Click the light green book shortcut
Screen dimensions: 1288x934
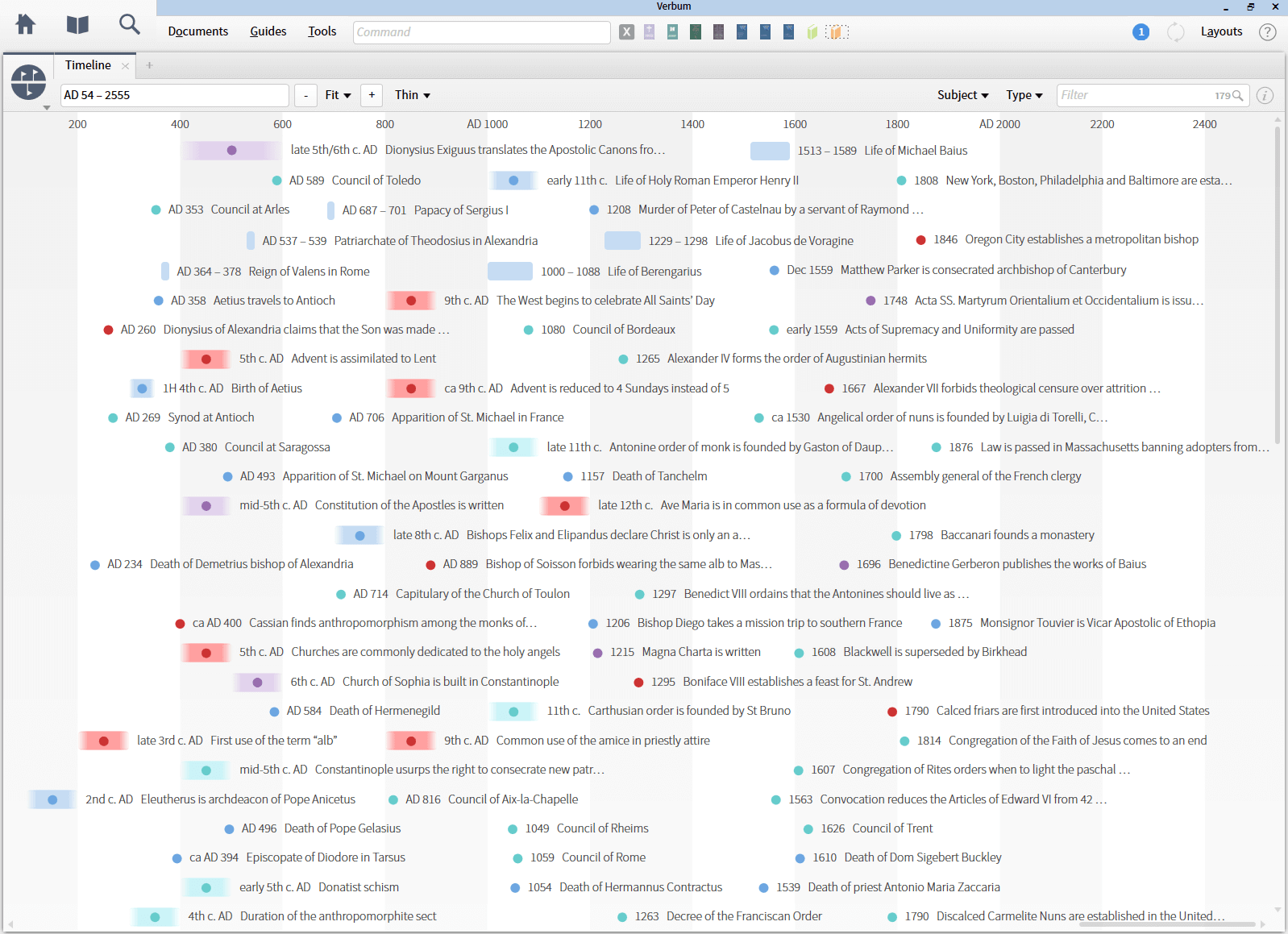point(812,32)
